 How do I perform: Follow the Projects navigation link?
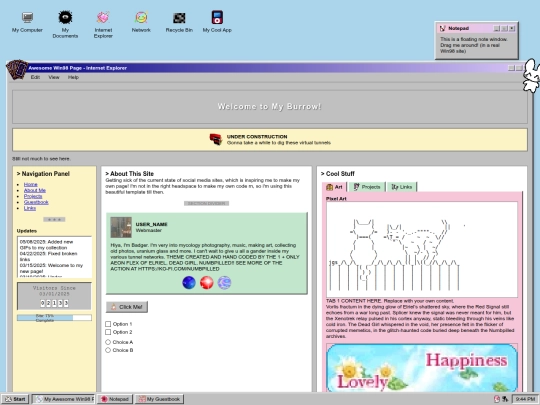pos(33,196)
